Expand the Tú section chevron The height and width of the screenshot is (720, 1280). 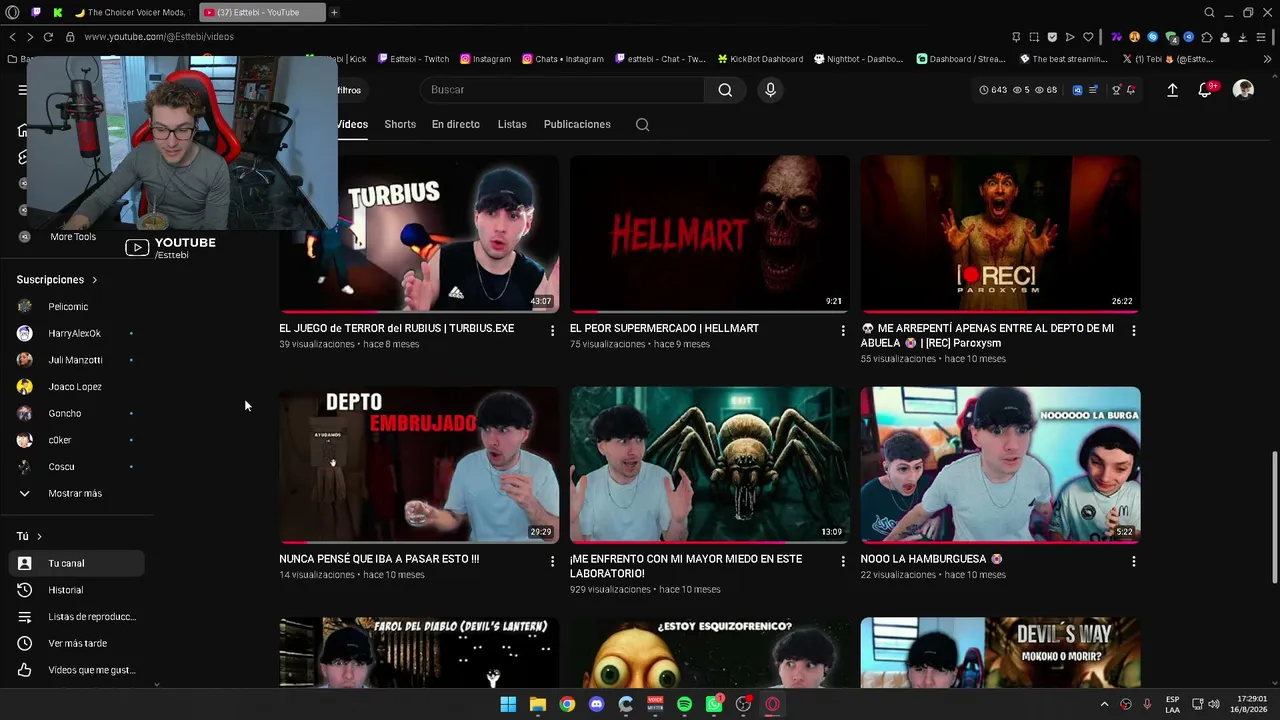coord(39,537)
